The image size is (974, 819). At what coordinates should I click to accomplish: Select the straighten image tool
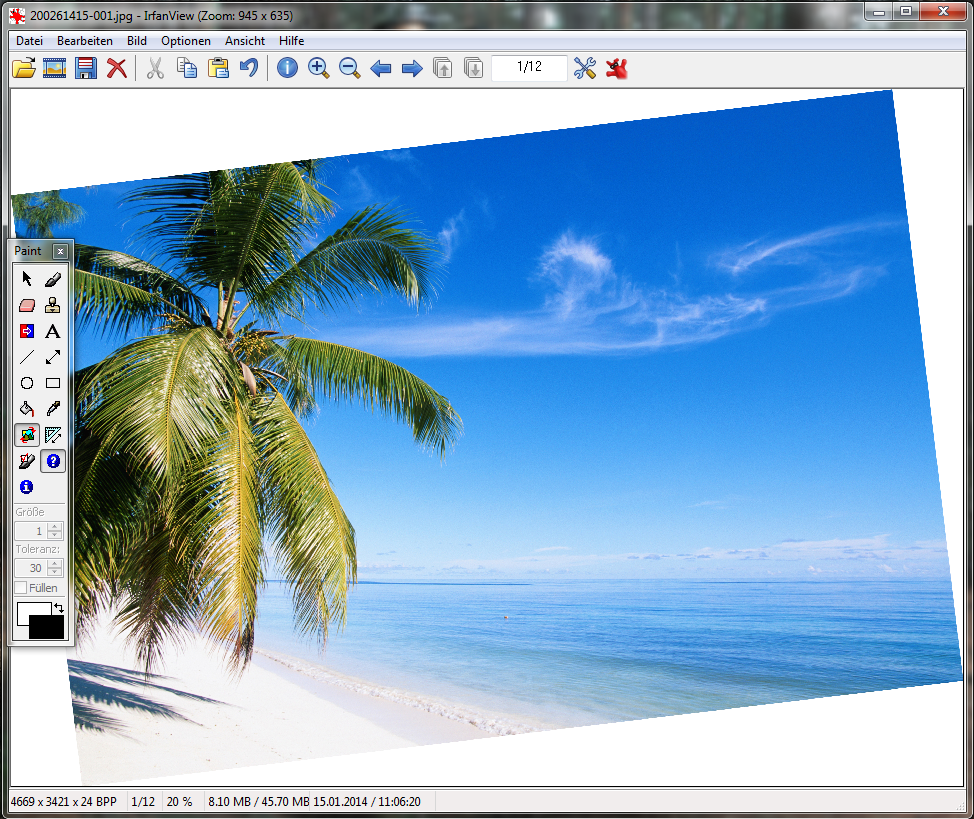[x=27, y=461]
